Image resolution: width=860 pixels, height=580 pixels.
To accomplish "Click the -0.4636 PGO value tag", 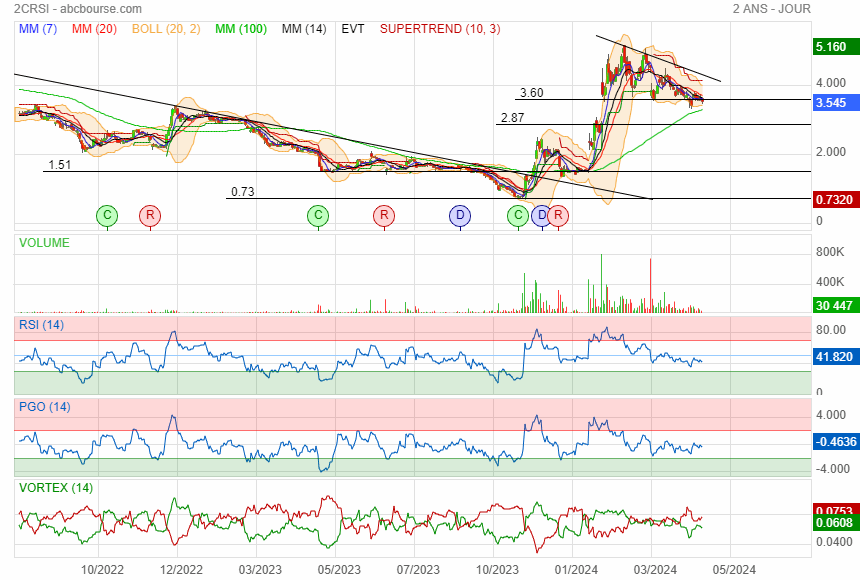I will (836, 442).
